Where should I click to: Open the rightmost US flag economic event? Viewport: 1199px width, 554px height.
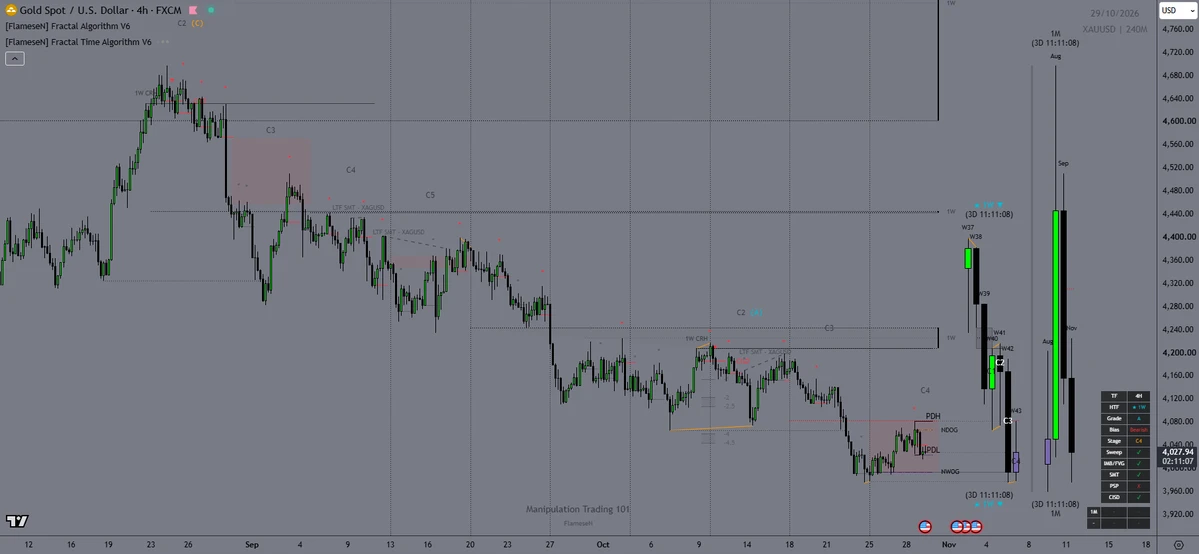tap(975, 526)
